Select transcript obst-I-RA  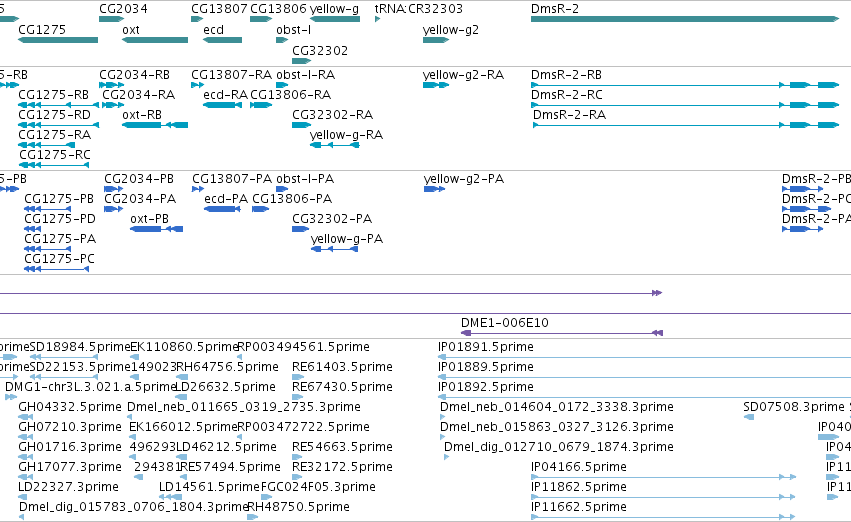point(282,85)
